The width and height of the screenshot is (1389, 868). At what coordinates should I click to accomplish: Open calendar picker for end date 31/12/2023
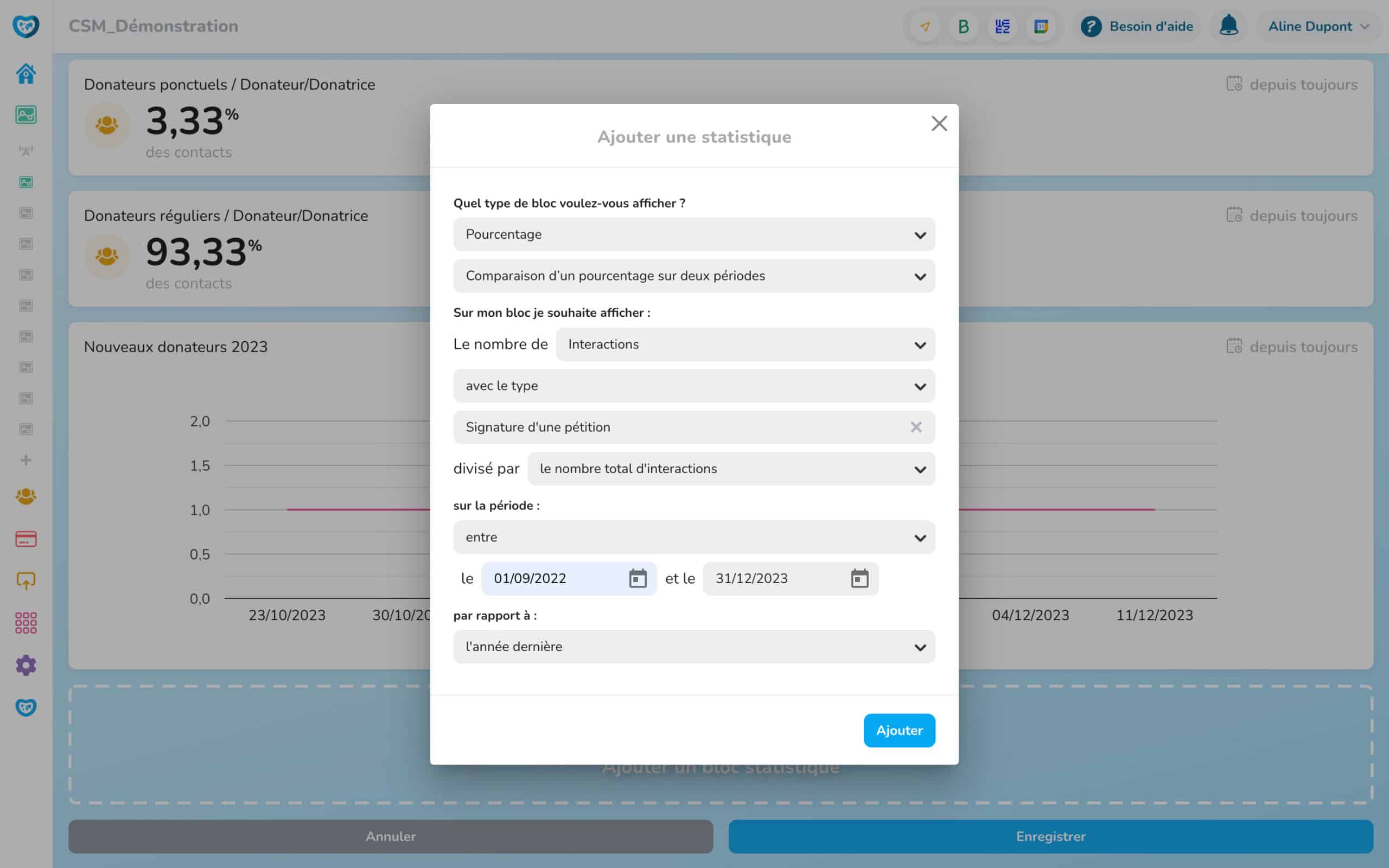point(859,579)
